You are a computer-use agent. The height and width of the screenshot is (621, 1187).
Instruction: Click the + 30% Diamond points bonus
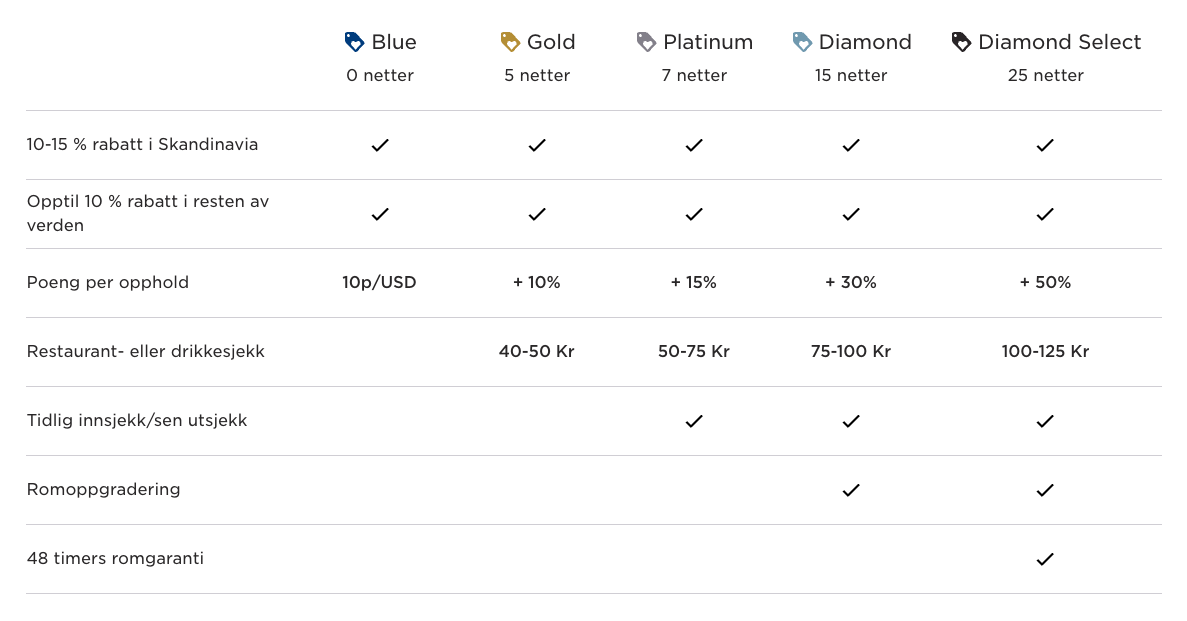(x=851, y=282)
